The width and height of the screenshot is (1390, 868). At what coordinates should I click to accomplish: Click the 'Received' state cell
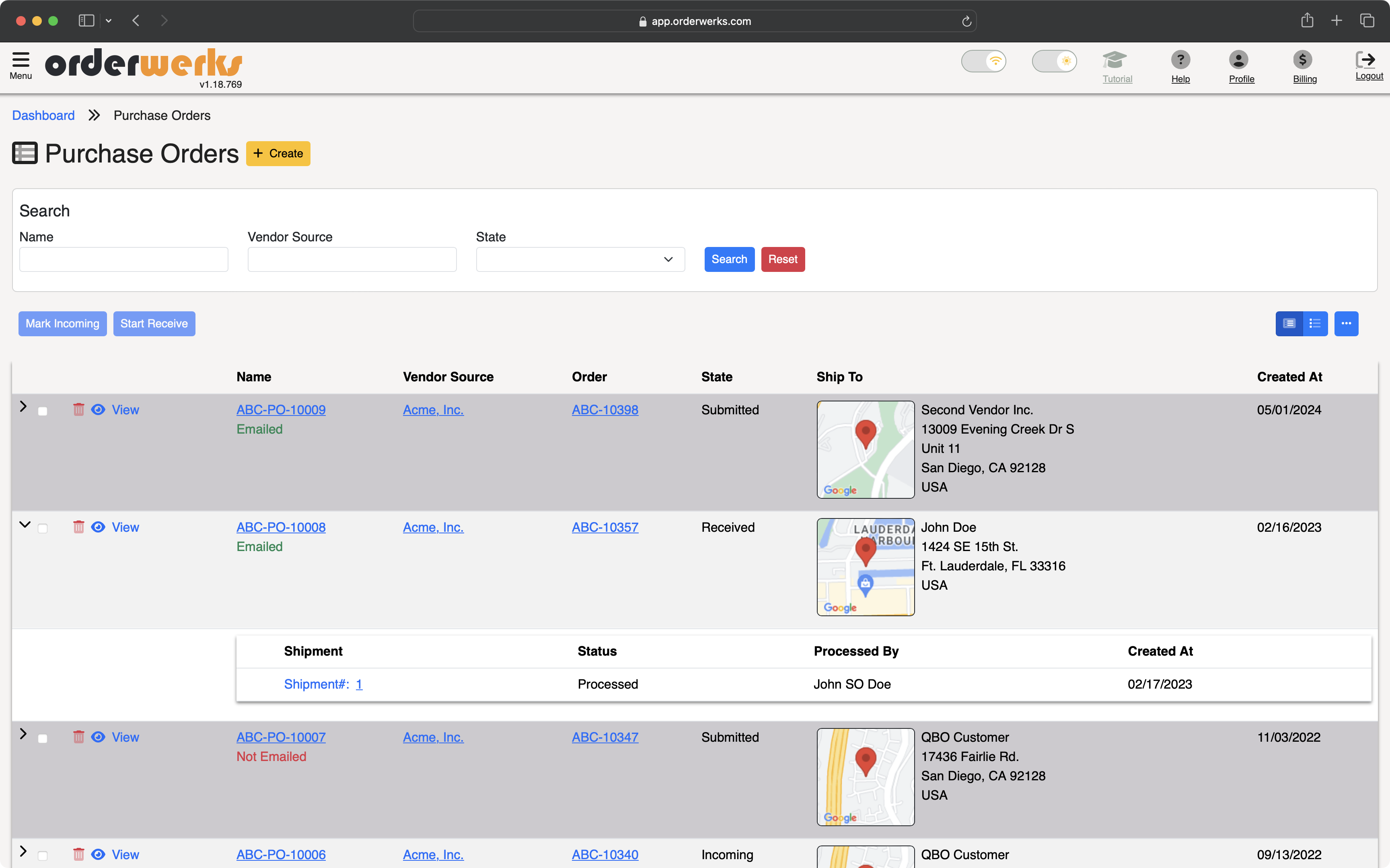(x=728, y=527)
